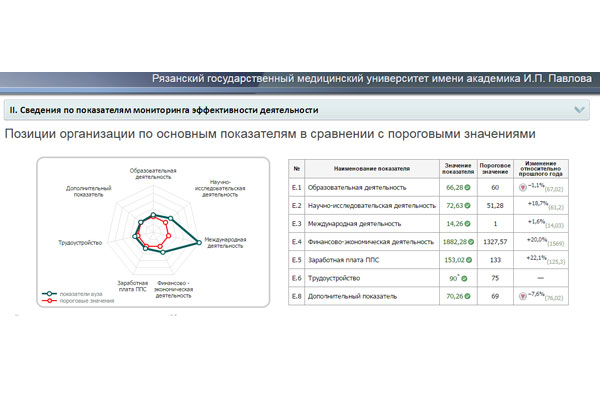Click green check icon beside value 1882,28
This screenshot has width=600, height=400.
tap(471, 242)
